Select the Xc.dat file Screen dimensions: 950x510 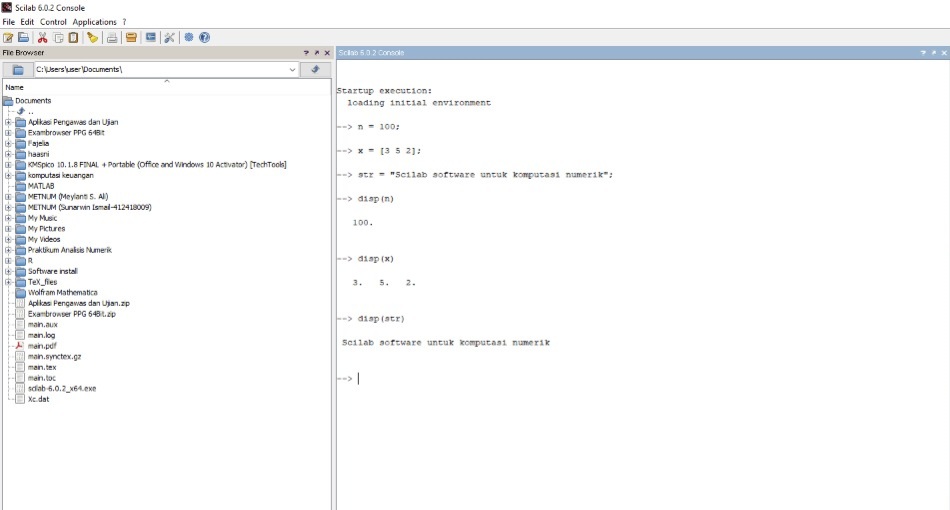[38, 399]
